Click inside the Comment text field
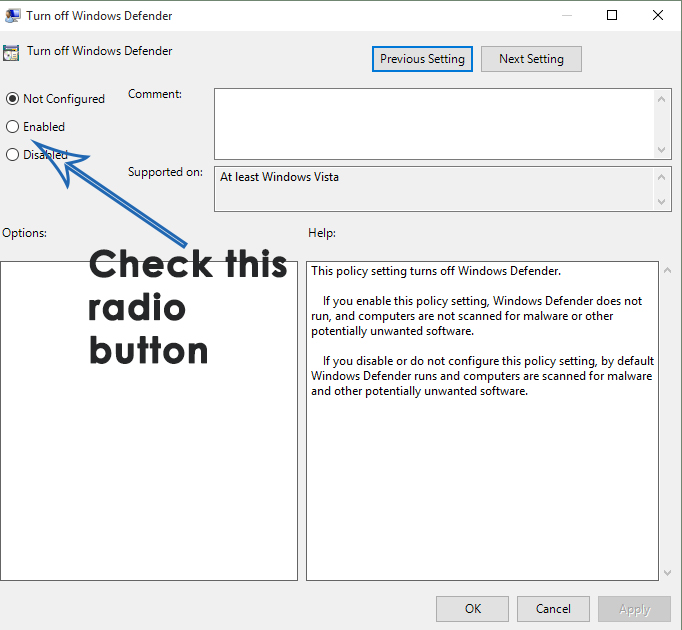682x630 pixels. pos(434,124)
